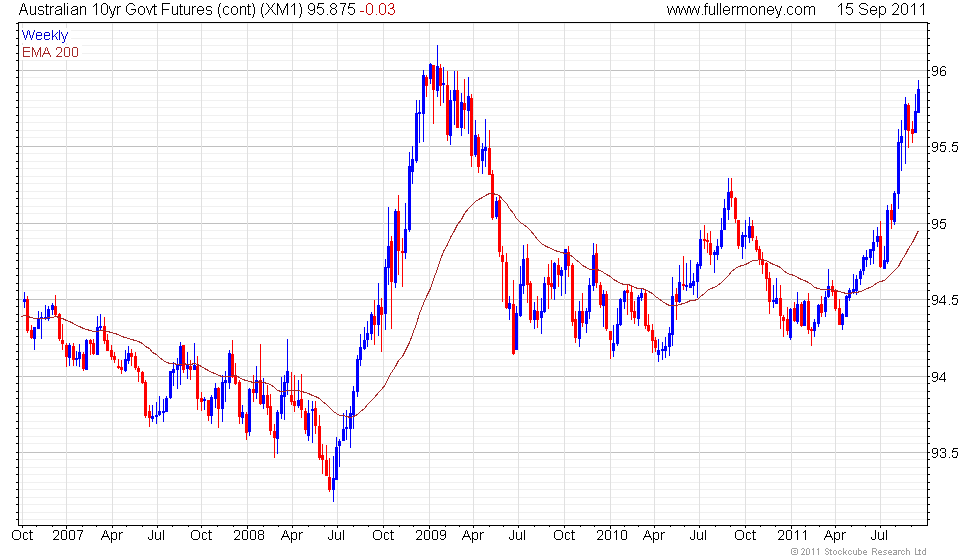Click the 95.5 price axis label
Viewport: 980px width, 560px height.
click(x=944, y=148)
